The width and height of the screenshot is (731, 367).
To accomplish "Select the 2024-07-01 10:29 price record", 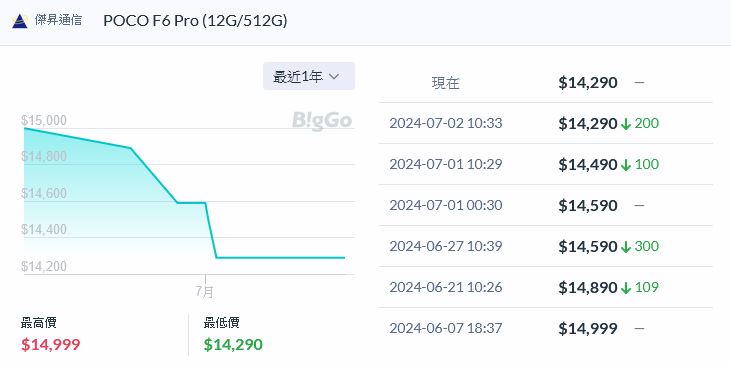I will pyautogui.click(x=545, y=164).
